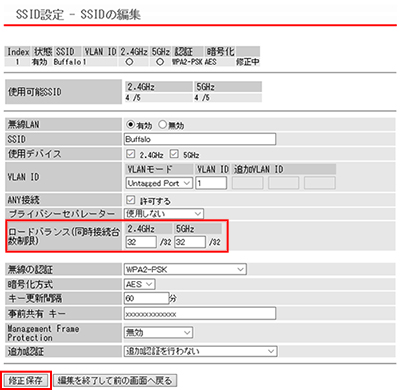Screen dimensions: 400x390
Task: Open the 無線の認証 WPA2-PSK dropdown
Action: [185, 269]
